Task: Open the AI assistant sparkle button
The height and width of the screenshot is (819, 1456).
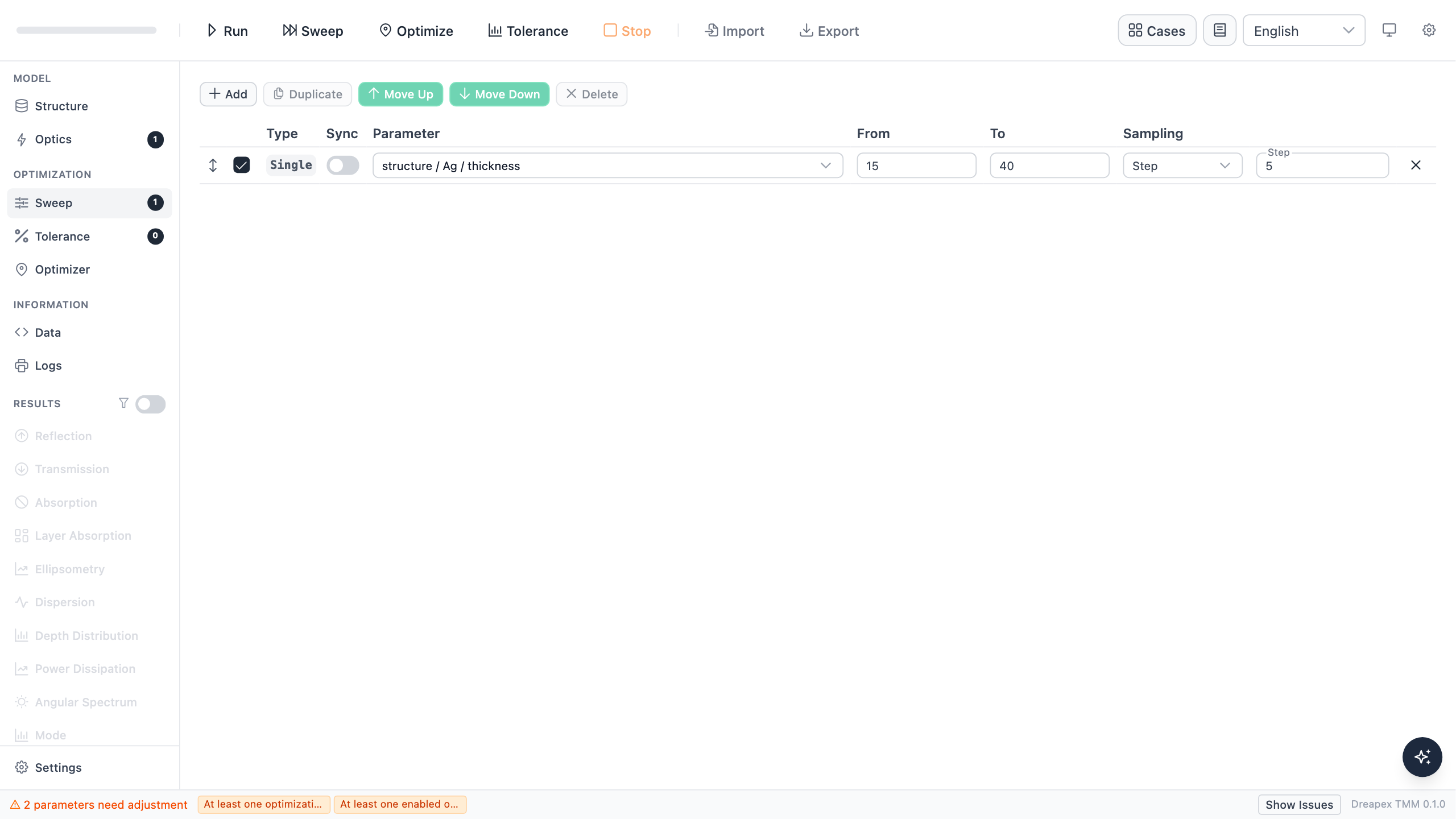Action: point(1422,757)
